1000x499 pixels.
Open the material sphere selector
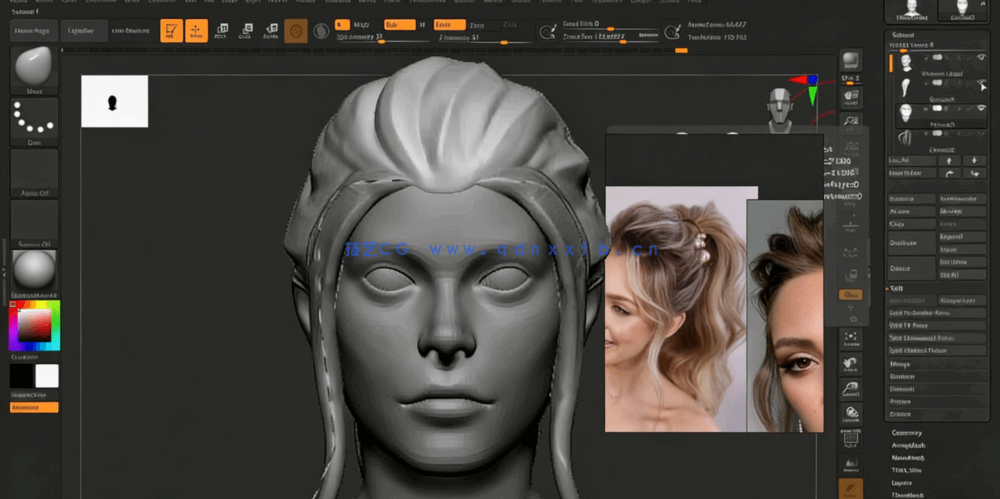[34, 270]
